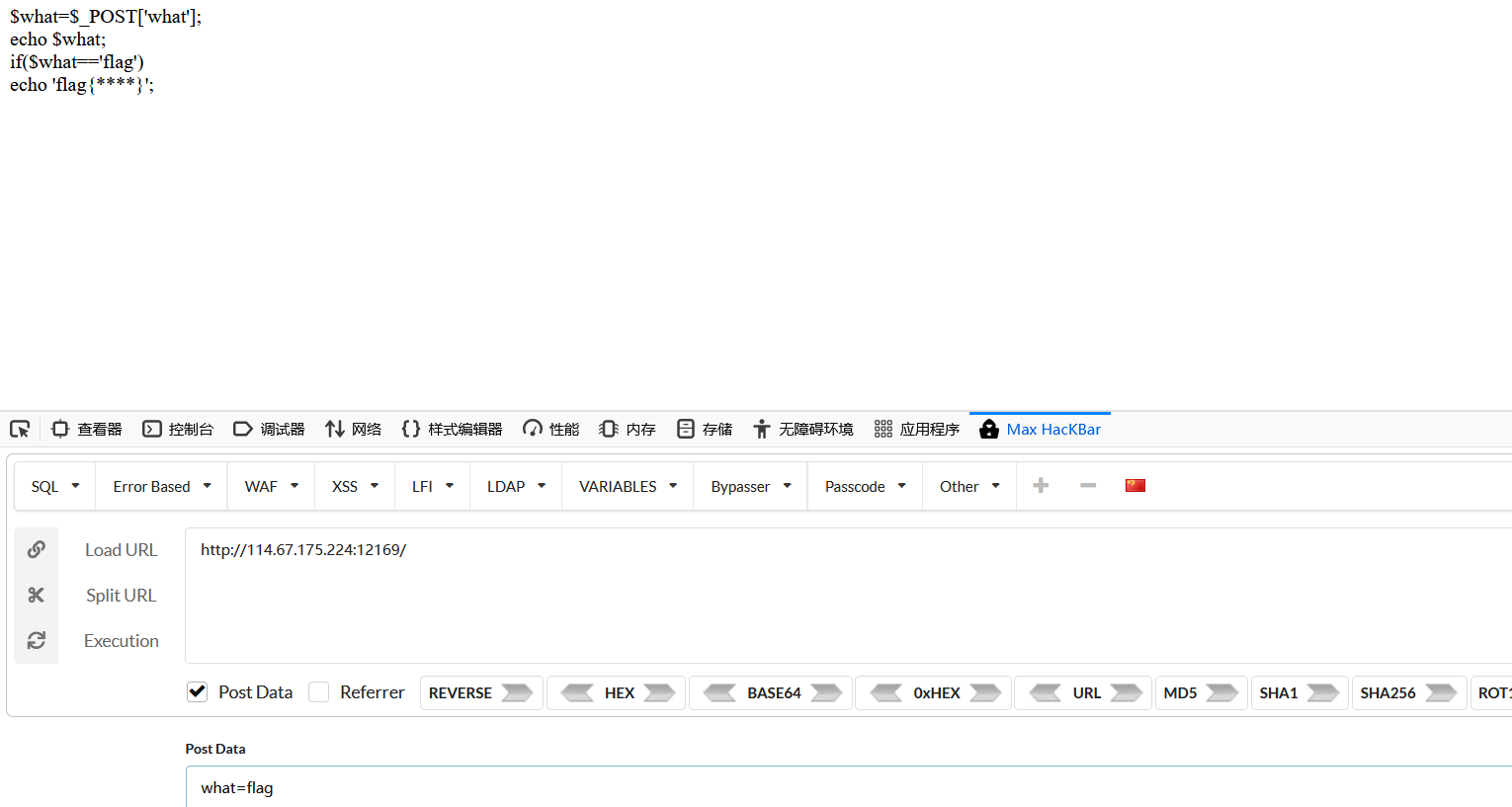The width and height of the screenshot is (1512, 807).
Task: Open the WAF dropdown
Action: (272, 486)
